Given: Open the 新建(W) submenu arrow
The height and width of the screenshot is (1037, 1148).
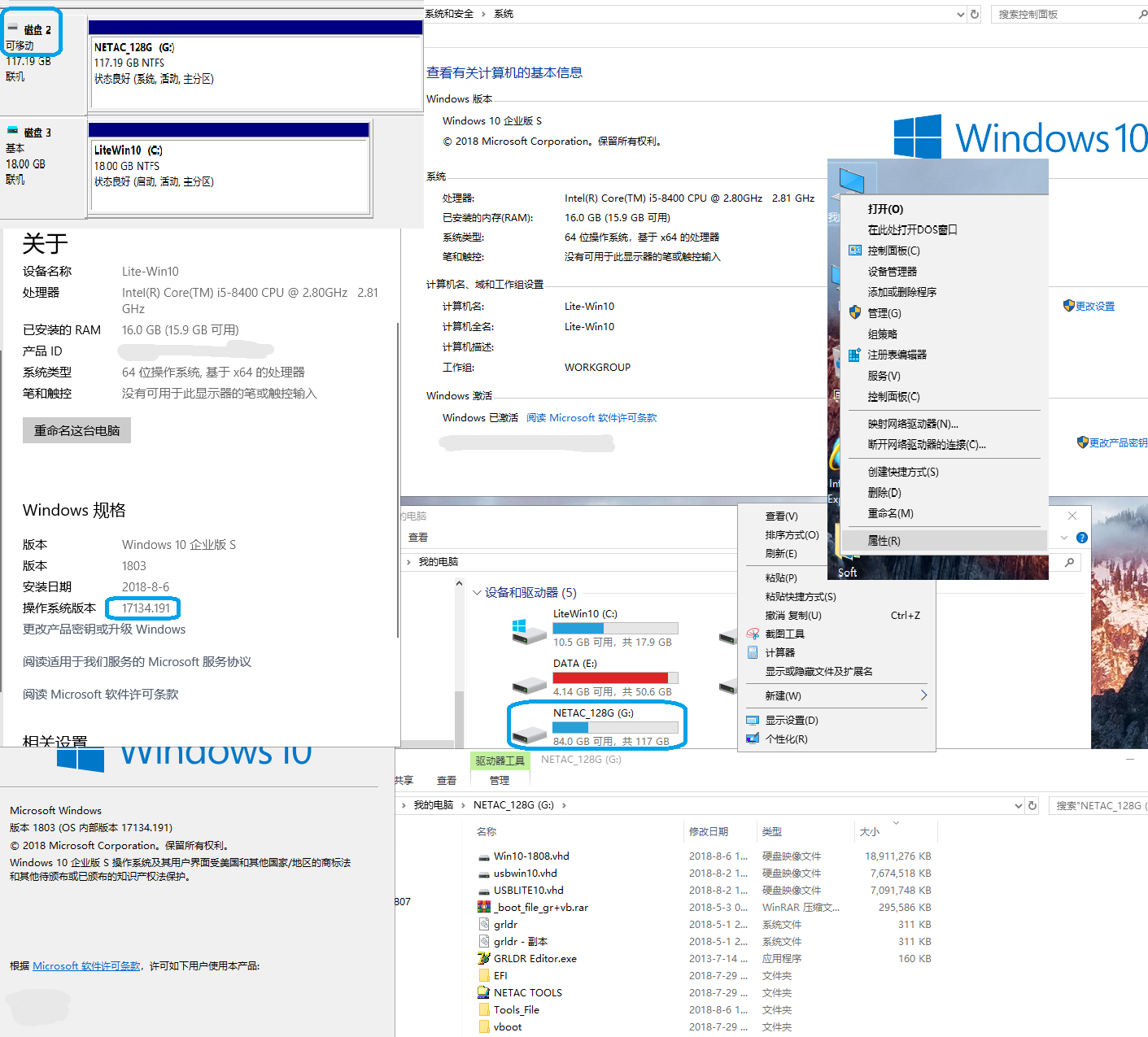Looking at the screenshot, I should pos(923,695).
